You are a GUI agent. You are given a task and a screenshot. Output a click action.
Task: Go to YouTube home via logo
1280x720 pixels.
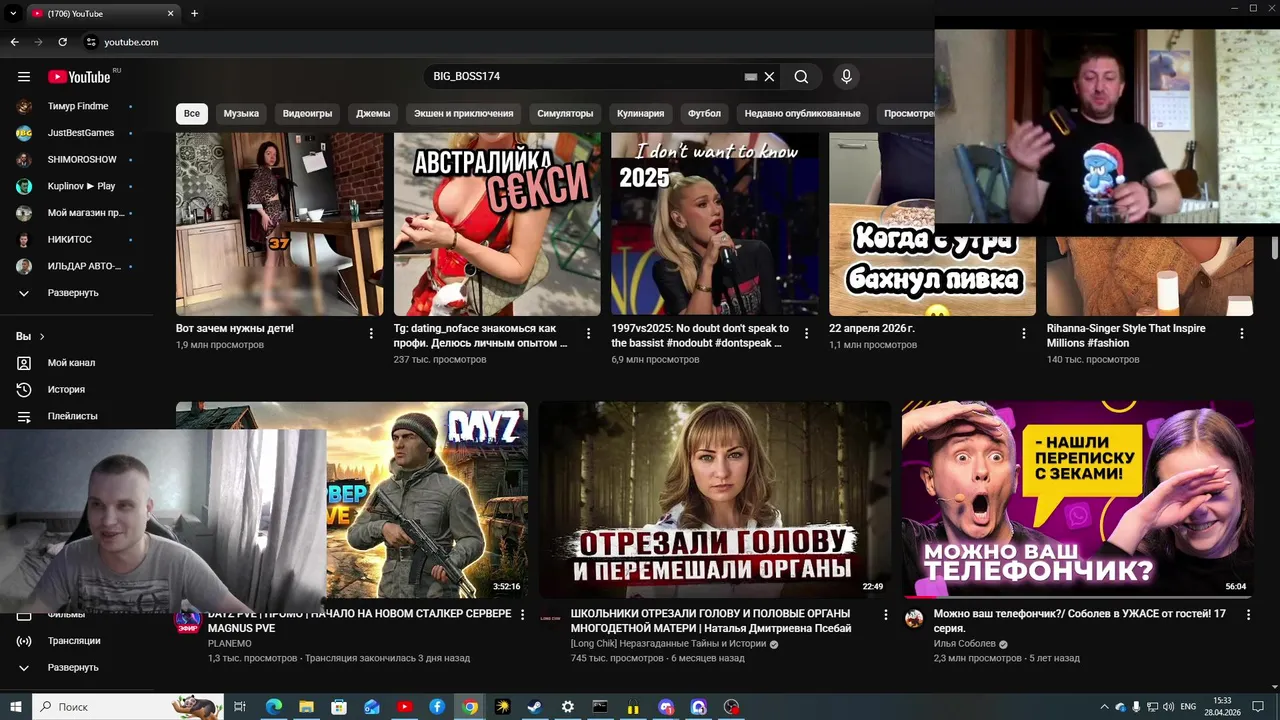(x=79, y=77)
